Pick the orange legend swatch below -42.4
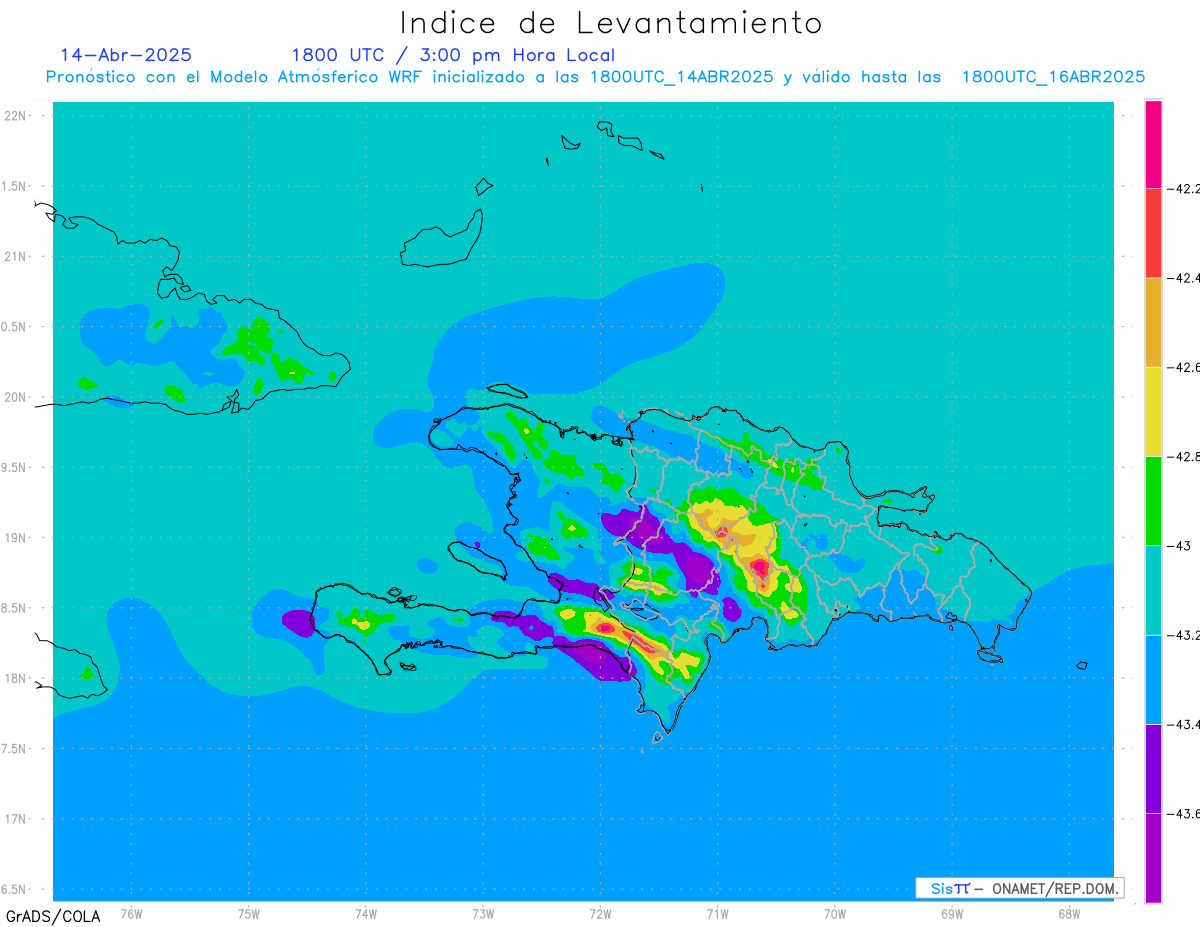The image size is (1200, 927). coord(1153,322)
